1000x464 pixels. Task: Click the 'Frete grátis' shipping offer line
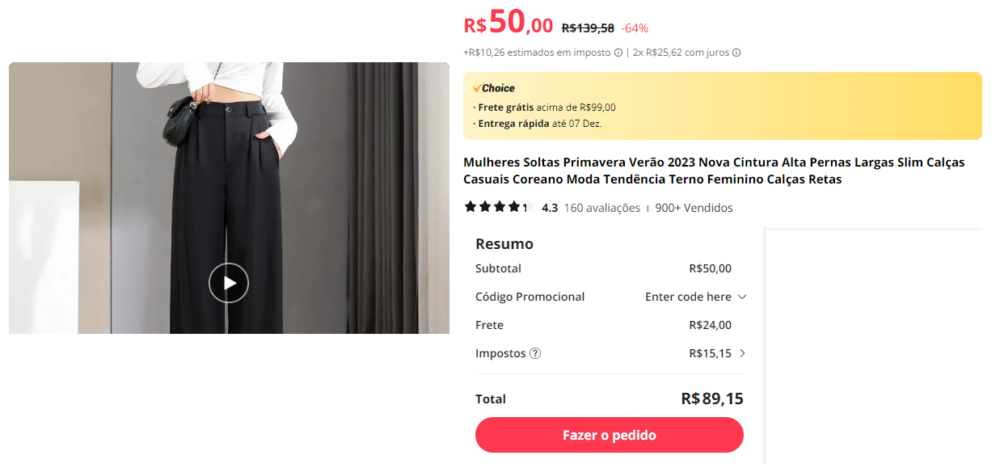(547, 107)
